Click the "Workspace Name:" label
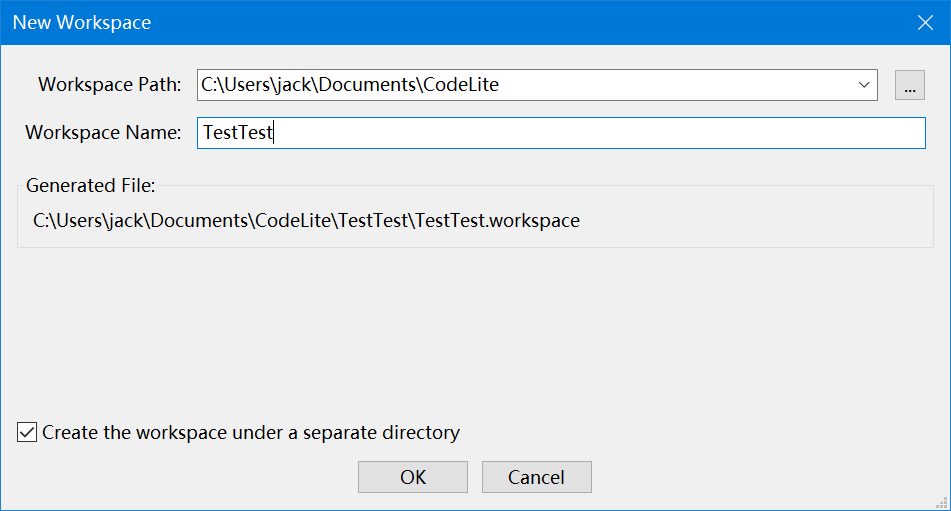Screen dimensions: 951x511 click(x=103, y=132)
